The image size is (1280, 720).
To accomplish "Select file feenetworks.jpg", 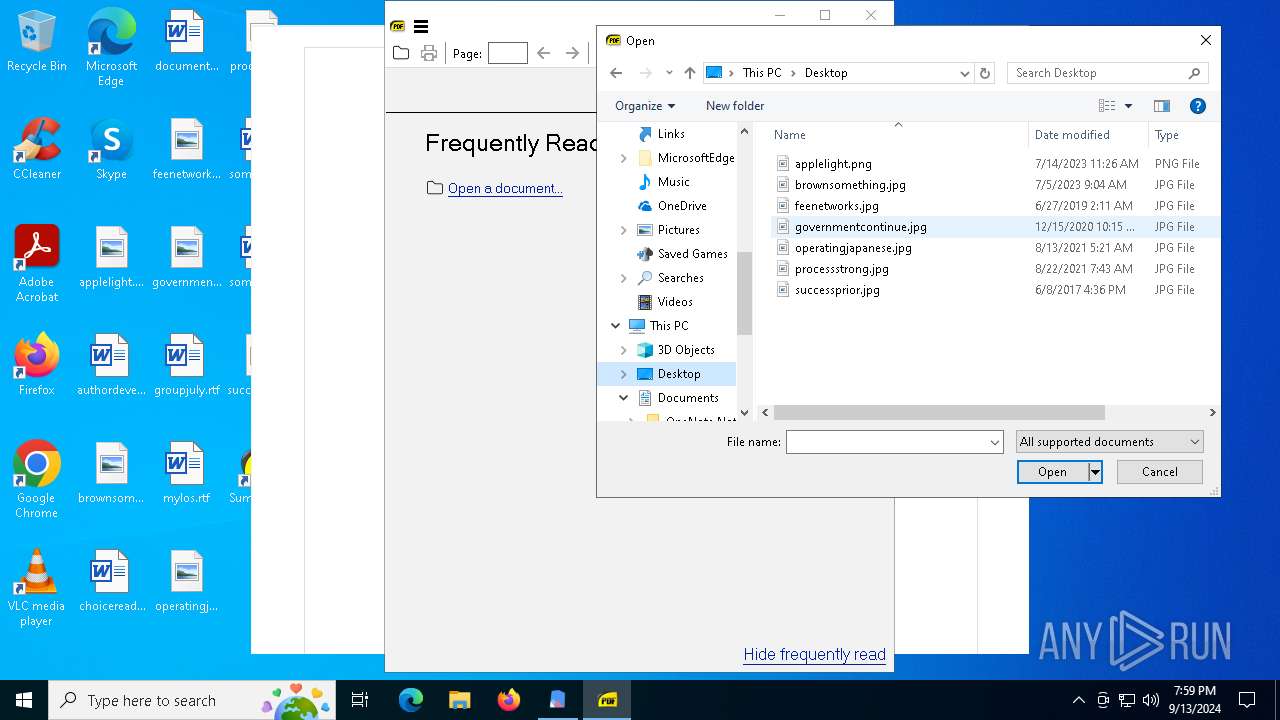I will [x=836, y=206].
